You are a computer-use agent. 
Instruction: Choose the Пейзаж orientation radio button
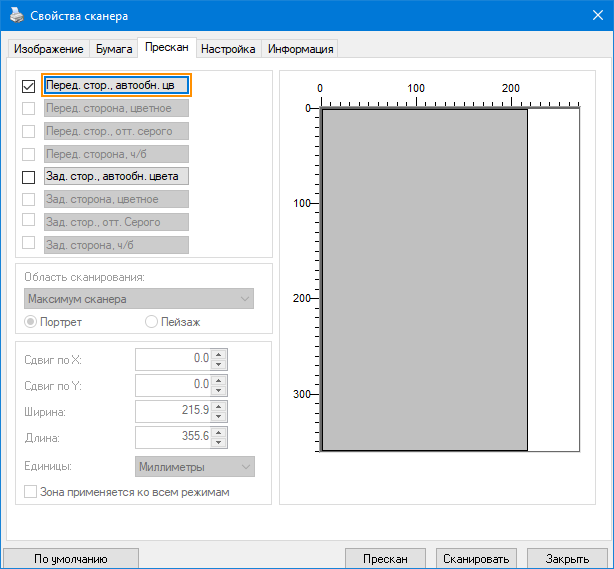pos(151,322)
